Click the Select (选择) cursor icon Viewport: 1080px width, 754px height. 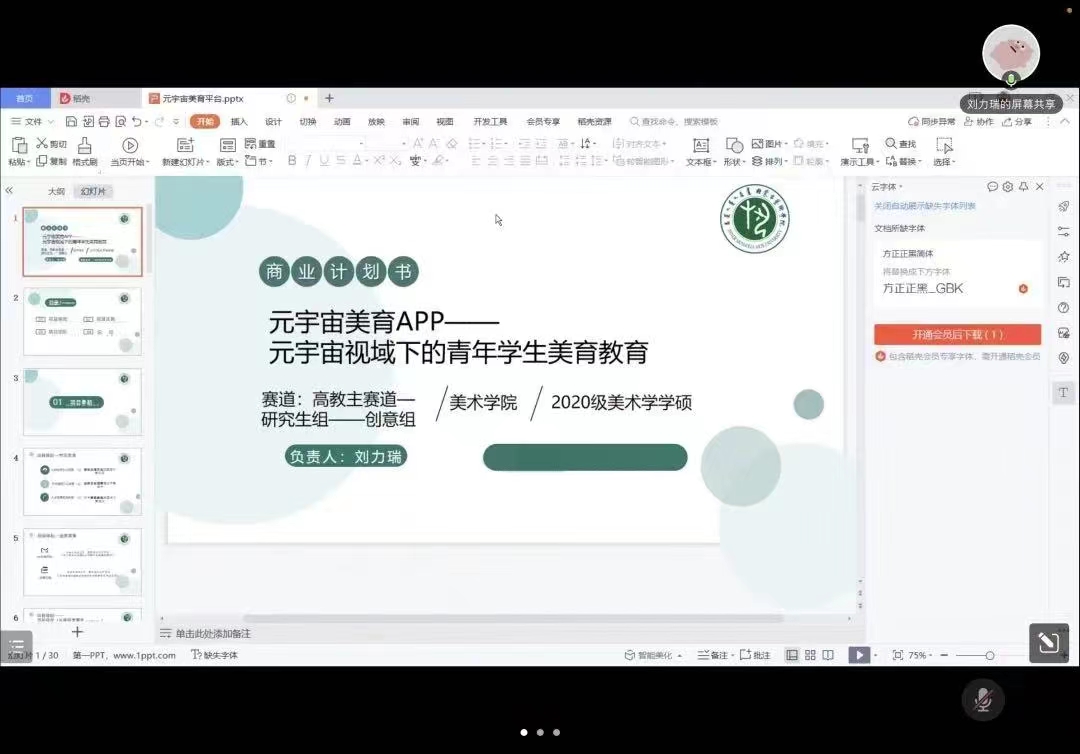[944, 145]
